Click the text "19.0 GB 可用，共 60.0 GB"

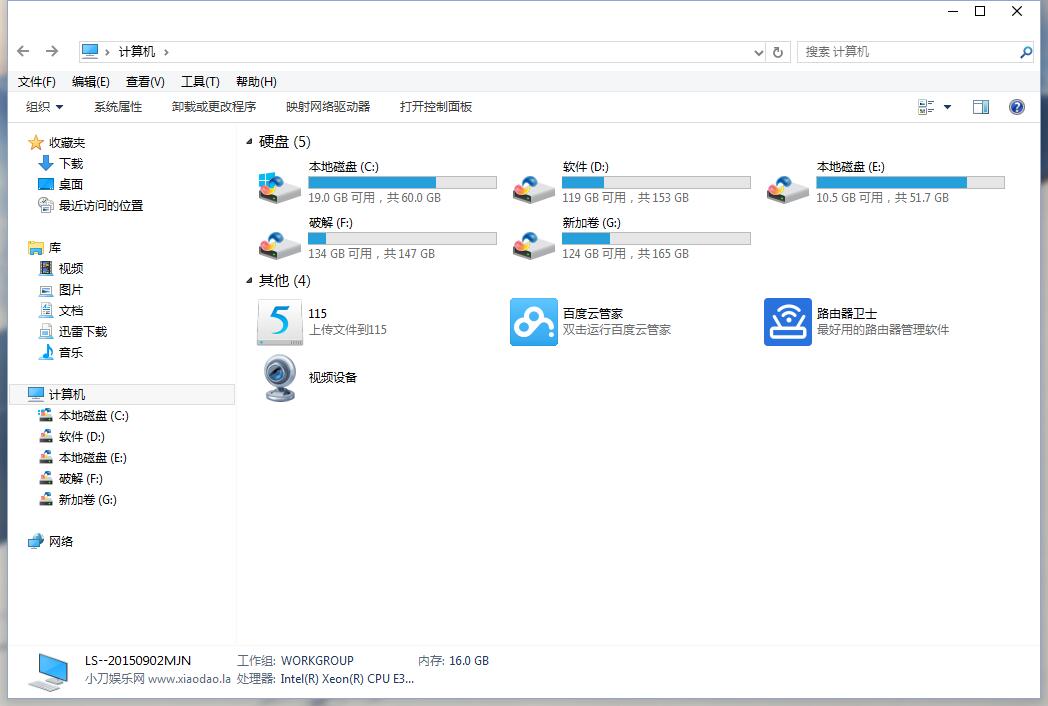point(374,198)
